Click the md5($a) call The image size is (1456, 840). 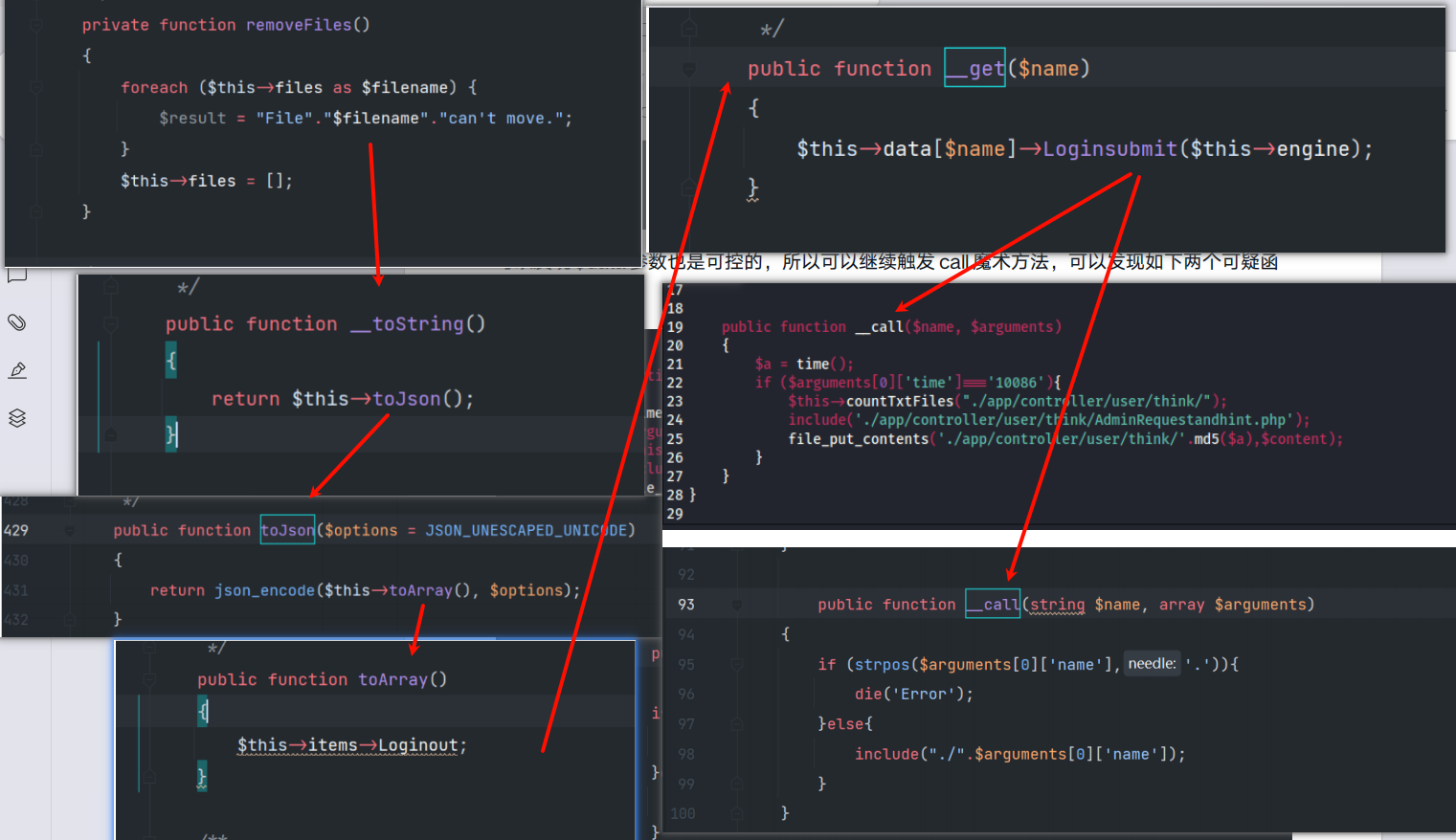click(1221, 439)
